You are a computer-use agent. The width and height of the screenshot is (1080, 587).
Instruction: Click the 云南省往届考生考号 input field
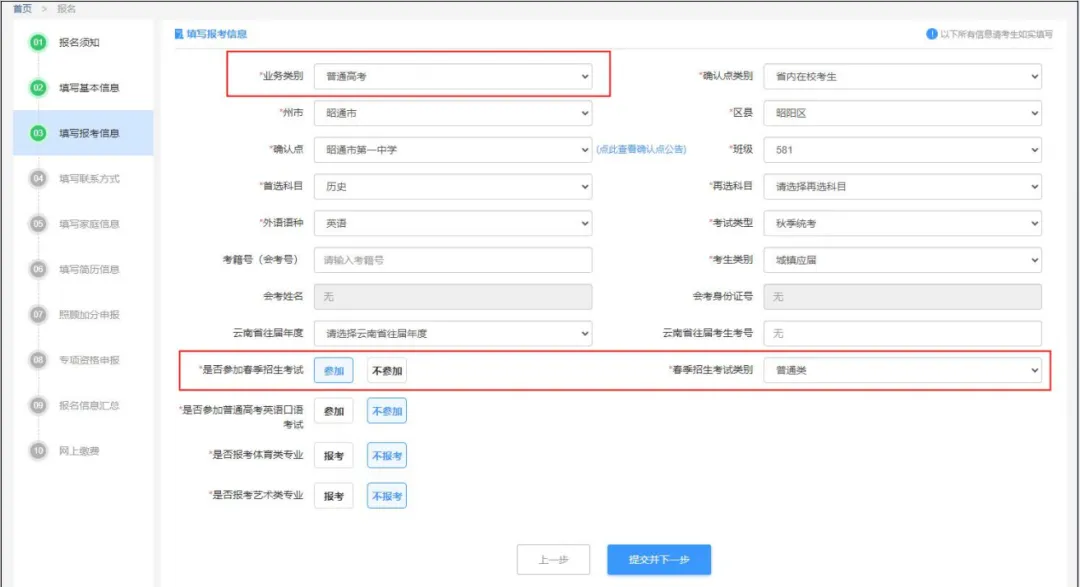(x=902, y=333)
